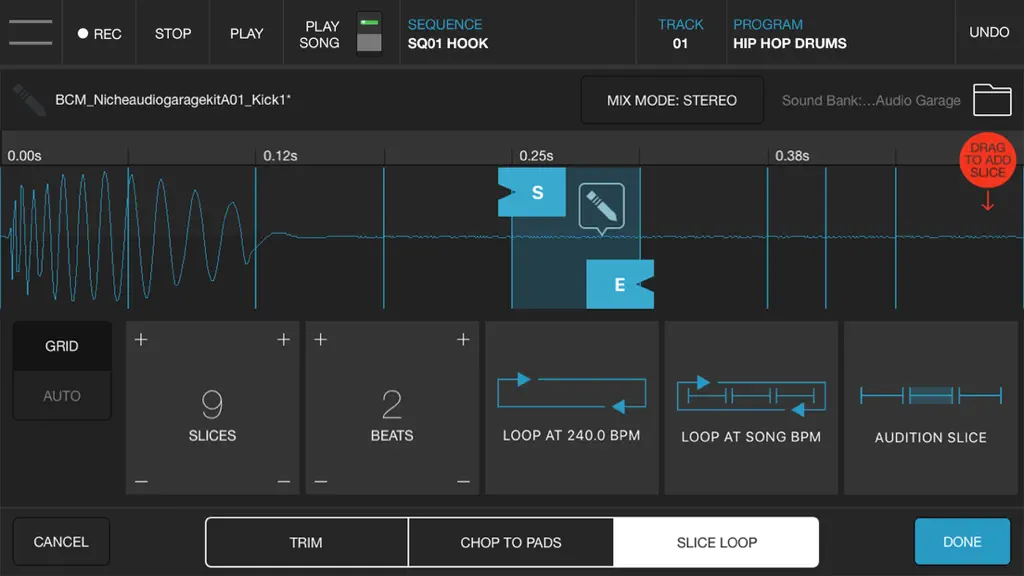The height and width of the screenshot is (576, 1024).
Task: Click the Cancel button
Action: [61, 541]
